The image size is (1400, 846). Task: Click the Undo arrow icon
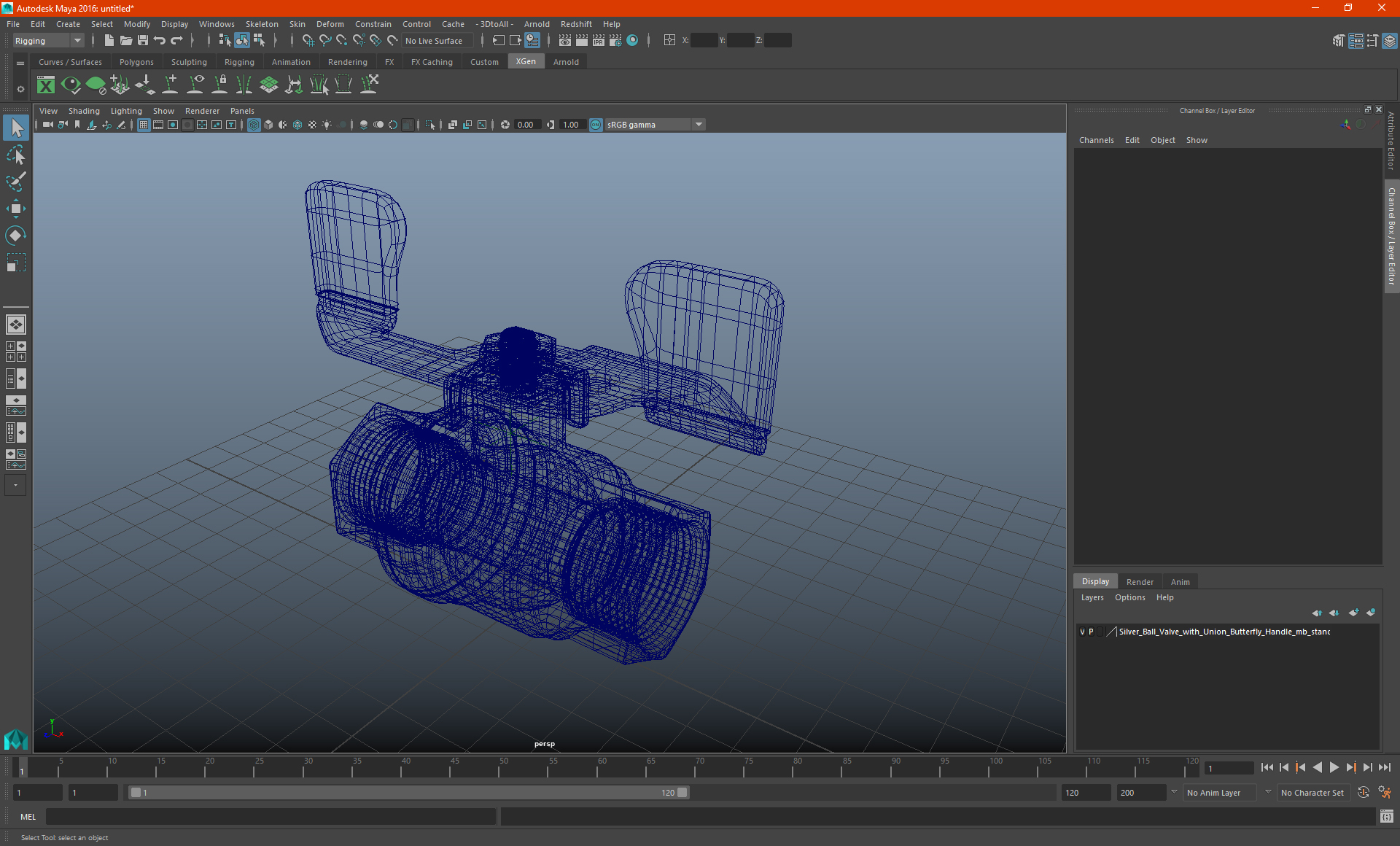coord(160,41)
